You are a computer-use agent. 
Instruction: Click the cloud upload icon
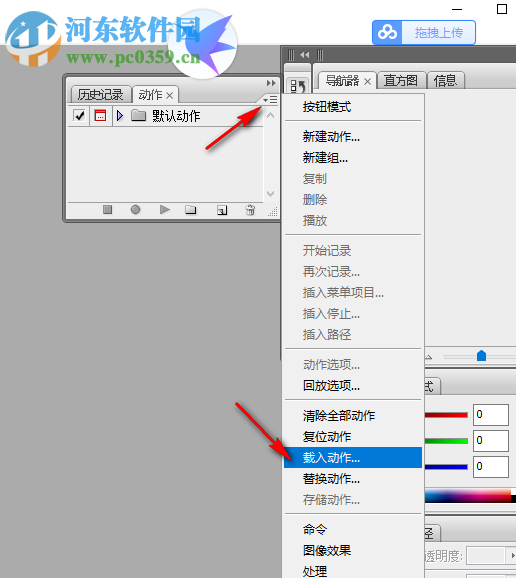tap(387, 33)
